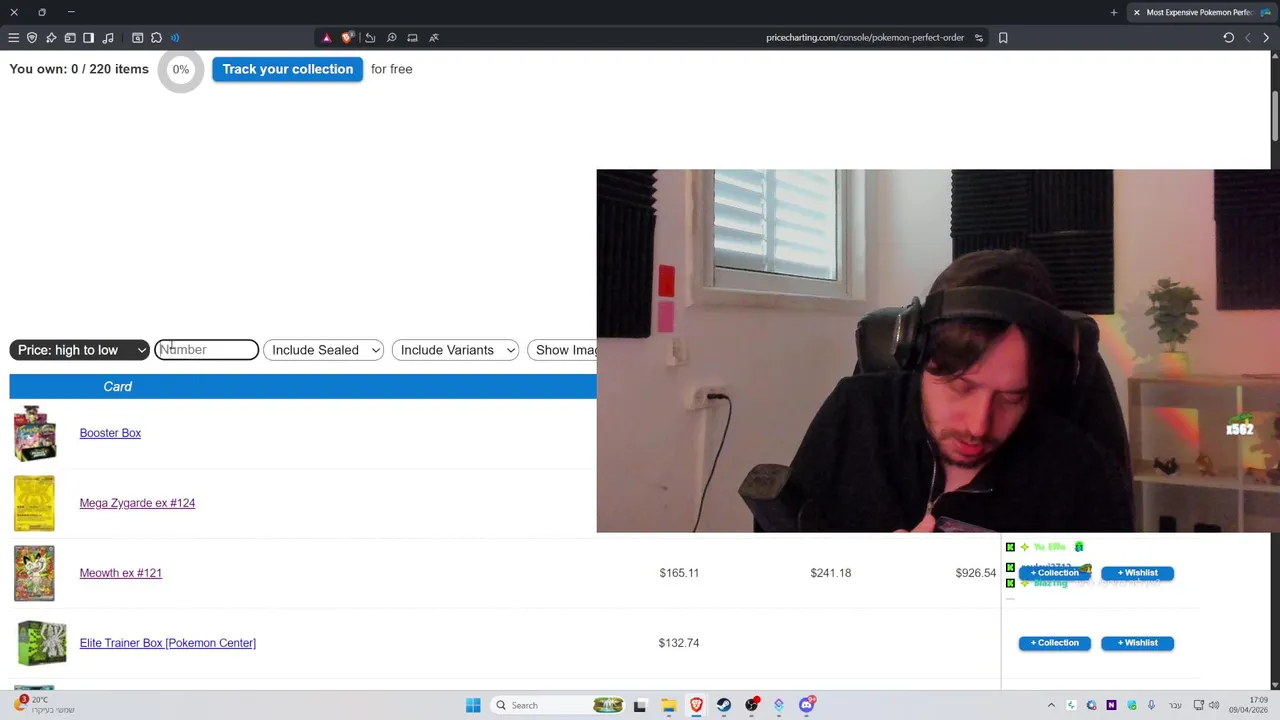This screenshot has width=1280, height=720.
Task: Click the VPN shield icon
Action: pyautogui.click(x=32, y=38)
